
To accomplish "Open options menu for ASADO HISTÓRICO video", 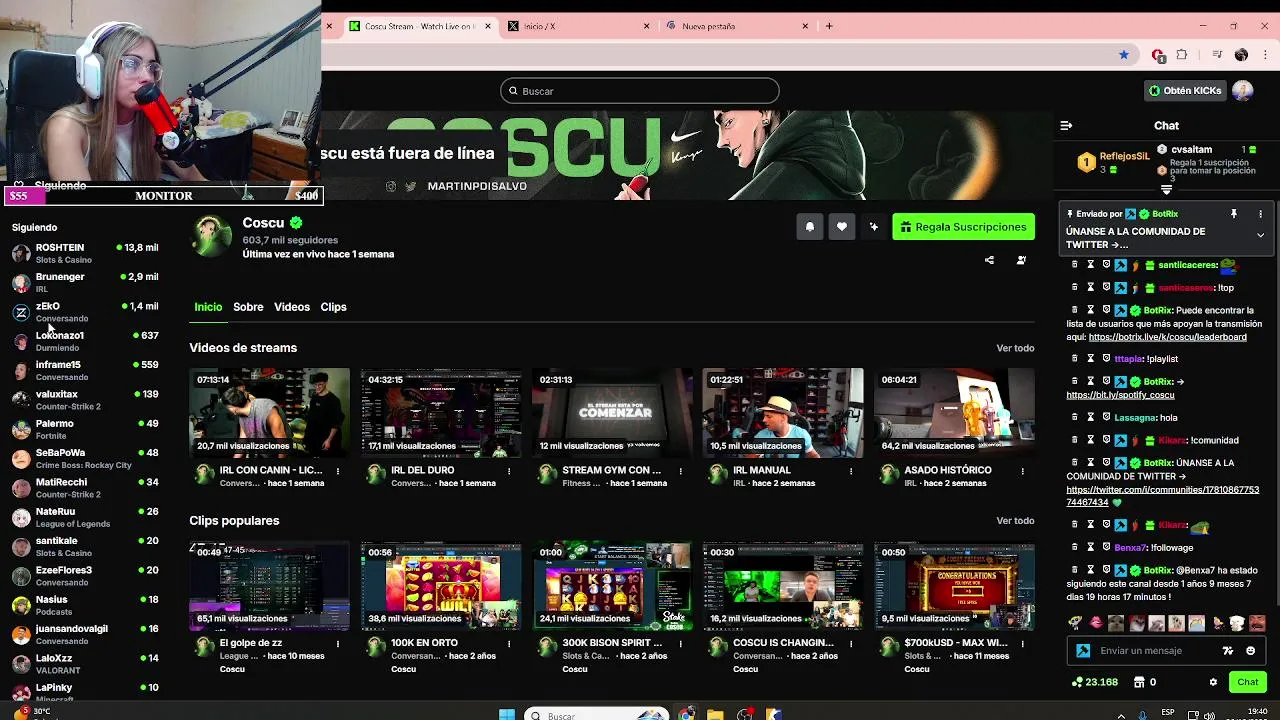I will click(x=1022, y=471).
